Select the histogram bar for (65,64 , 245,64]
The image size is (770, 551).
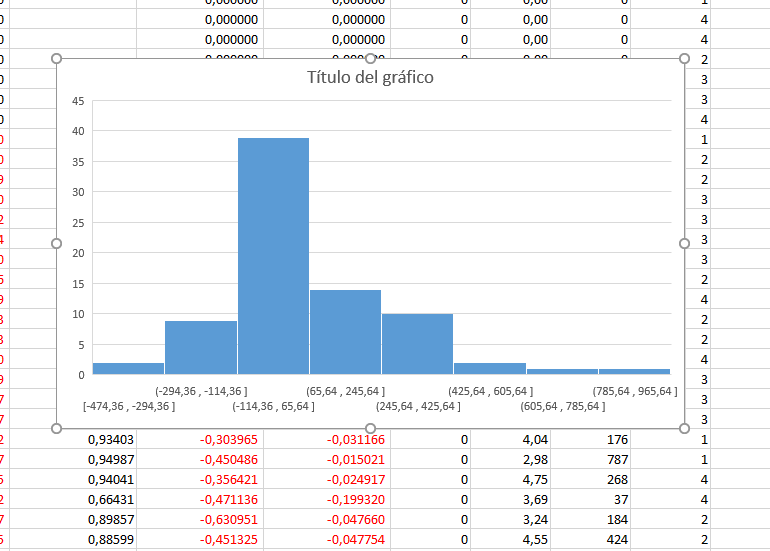click(345, 332)
